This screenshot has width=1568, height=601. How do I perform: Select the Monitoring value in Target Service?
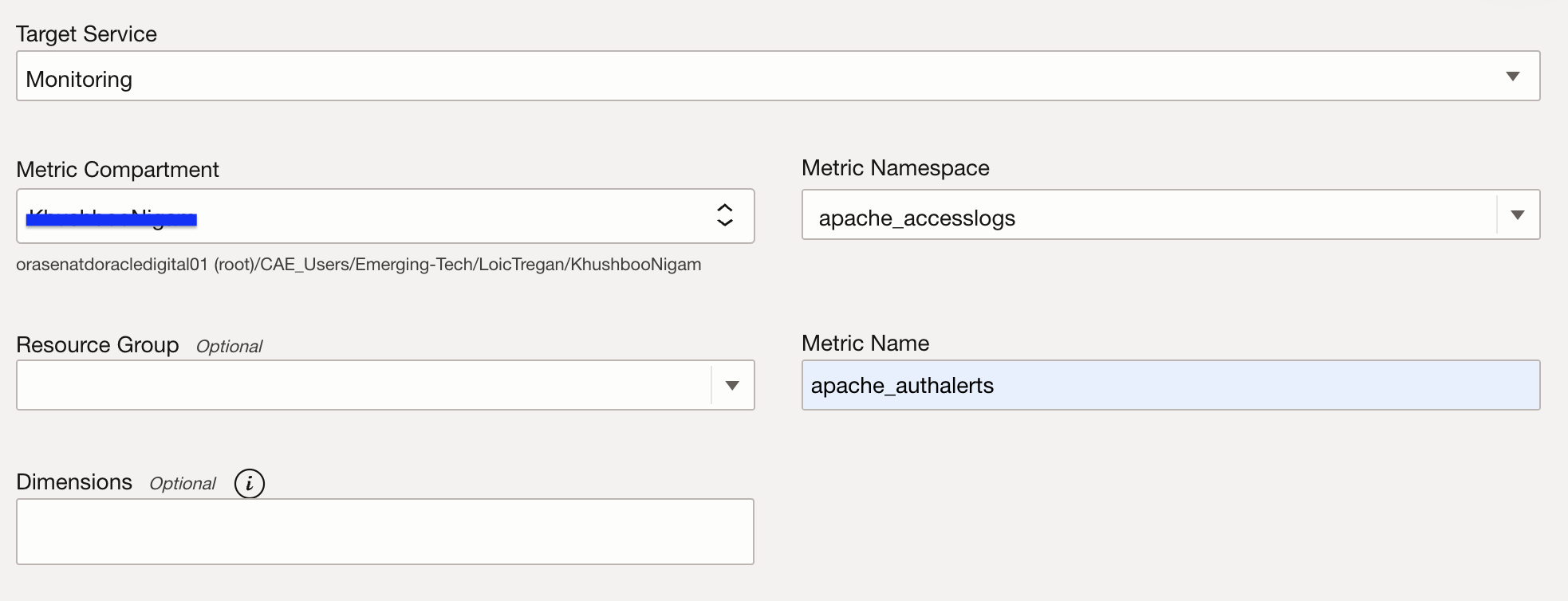[x=79, y=79]
